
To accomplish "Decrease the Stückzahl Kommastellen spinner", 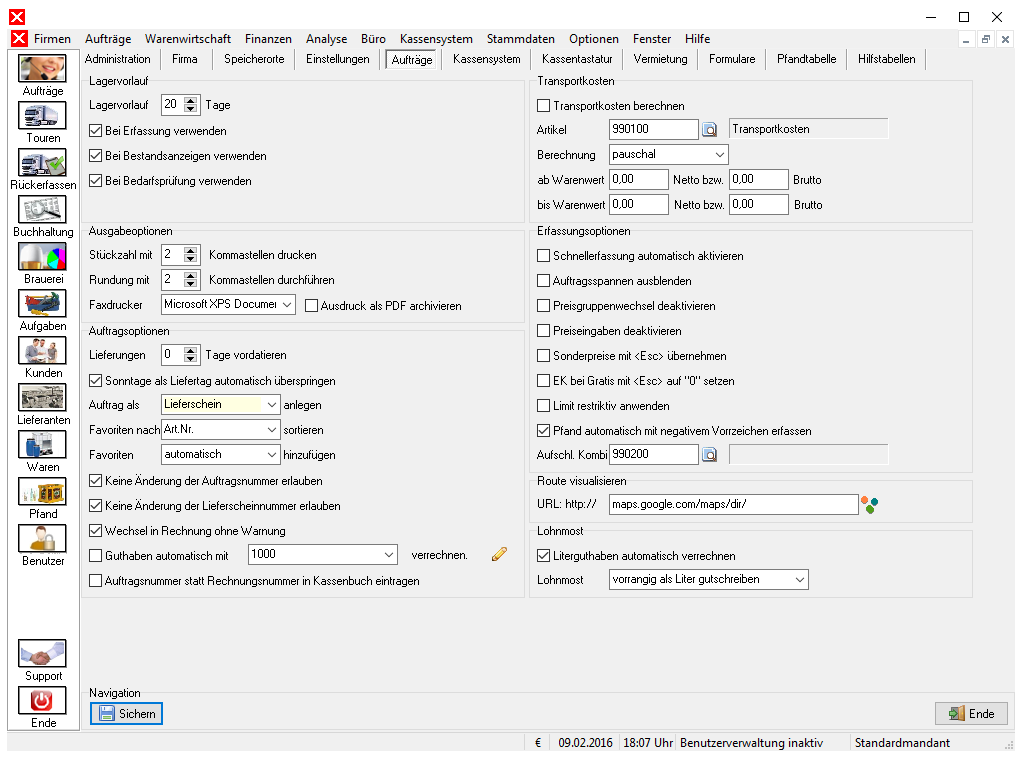I will [x=190, y=259].
